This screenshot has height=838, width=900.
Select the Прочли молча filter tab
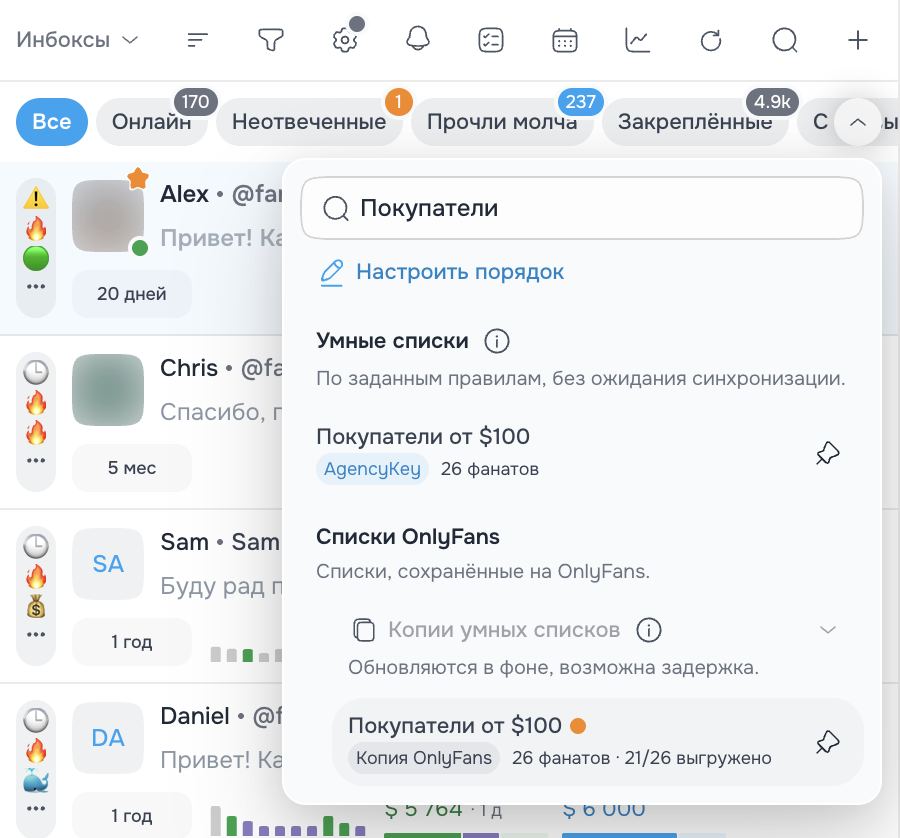(x=502, y=122)
